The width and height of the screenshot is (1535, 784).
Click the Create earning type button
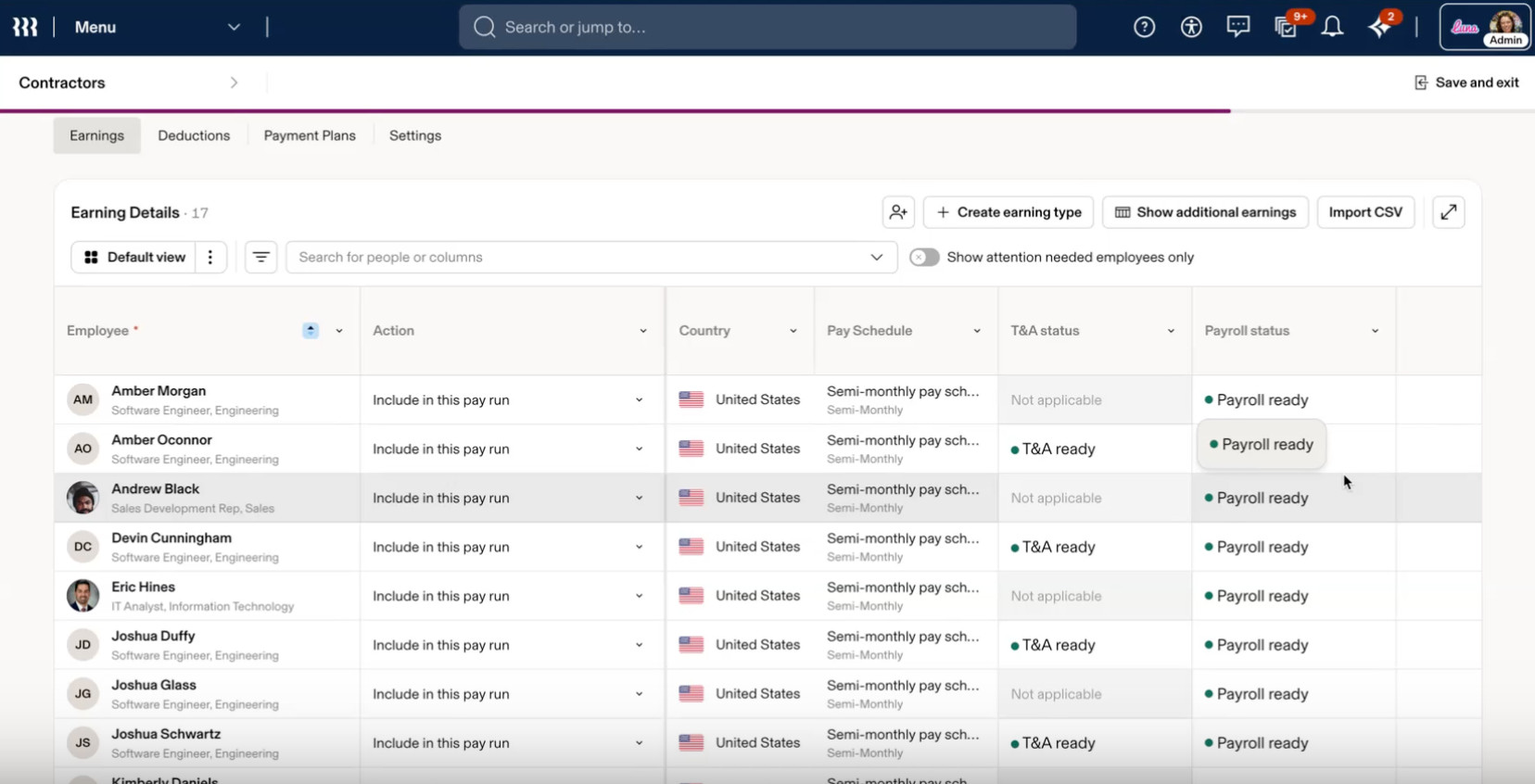pos(1009,212)
